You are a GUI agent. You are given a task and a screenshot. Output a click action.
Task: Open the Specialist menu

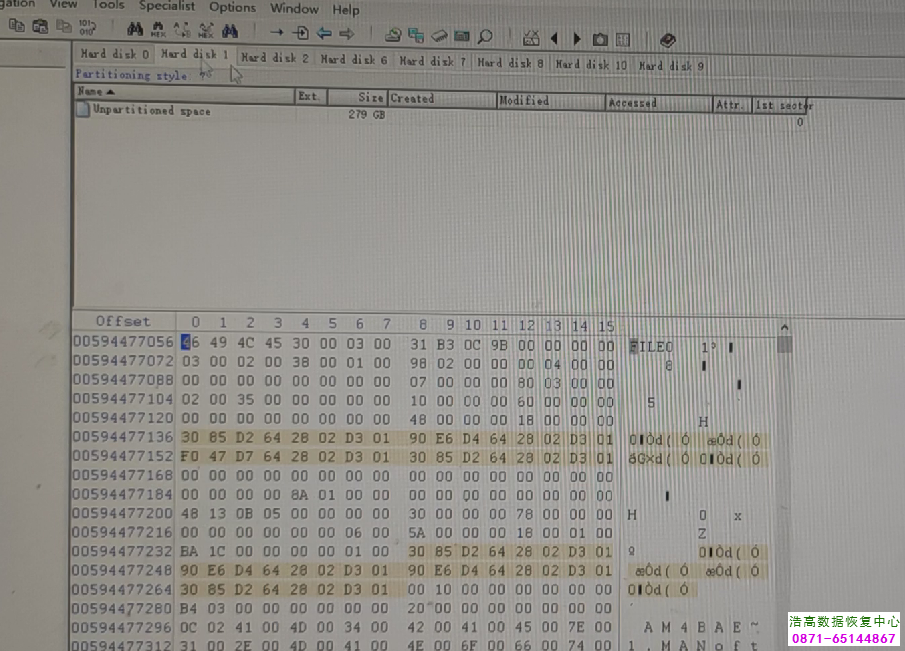point(167,6)
